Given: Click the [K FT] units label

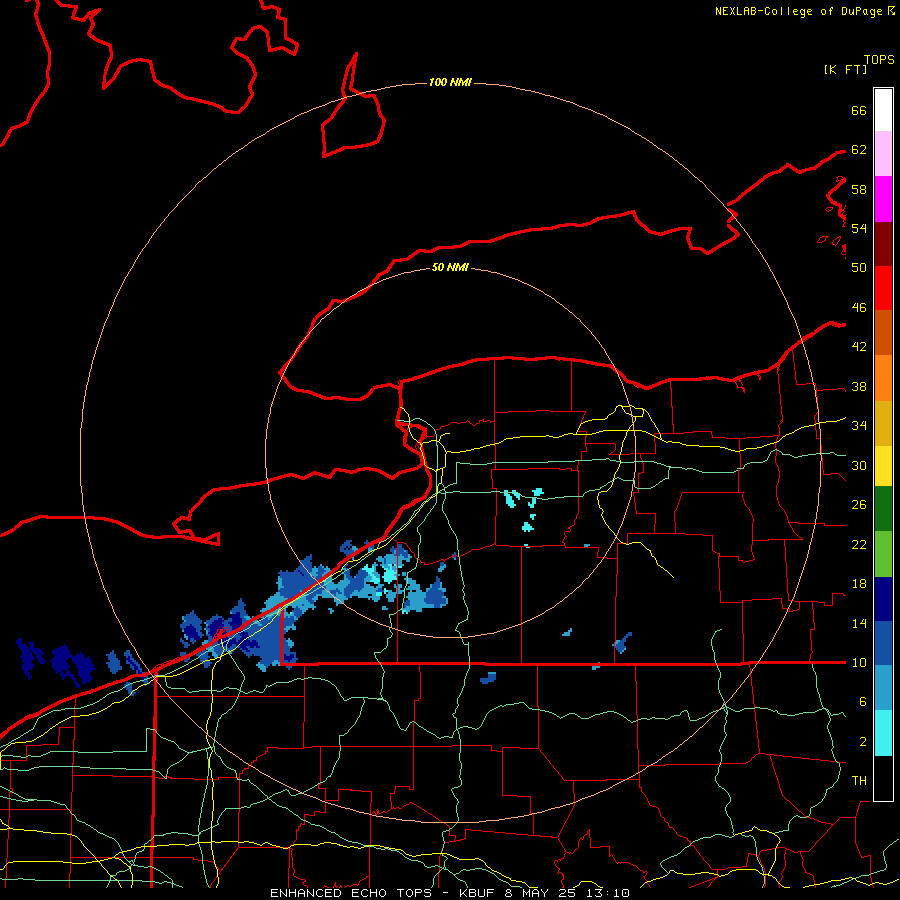Looking at the screenshot, I should (x=845, y=69).
